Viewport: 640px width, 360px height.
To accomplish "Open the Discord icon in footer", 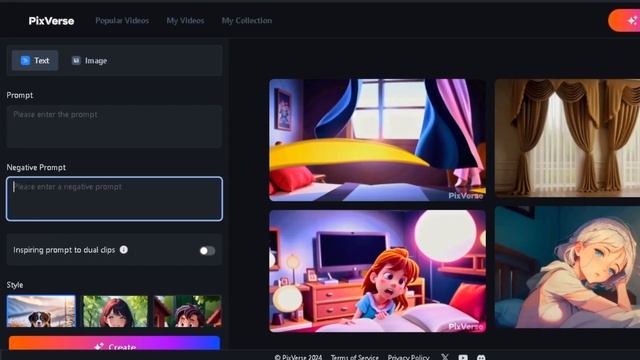I will pyautogui.click(x=481, y=357).
